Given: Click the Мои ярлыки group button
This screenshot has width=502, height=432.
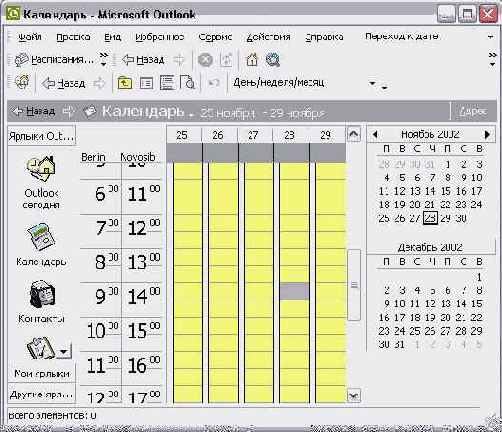Looking at the screenshot, I should [x=42, y=374].
